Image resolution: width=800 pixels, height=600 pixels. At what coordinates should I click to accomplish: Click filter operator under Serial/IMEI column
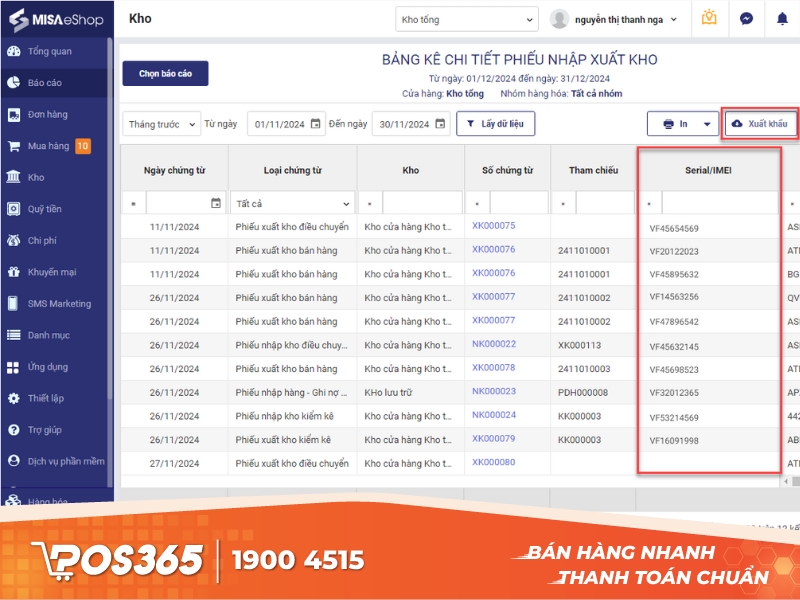(x=649, y=204)
